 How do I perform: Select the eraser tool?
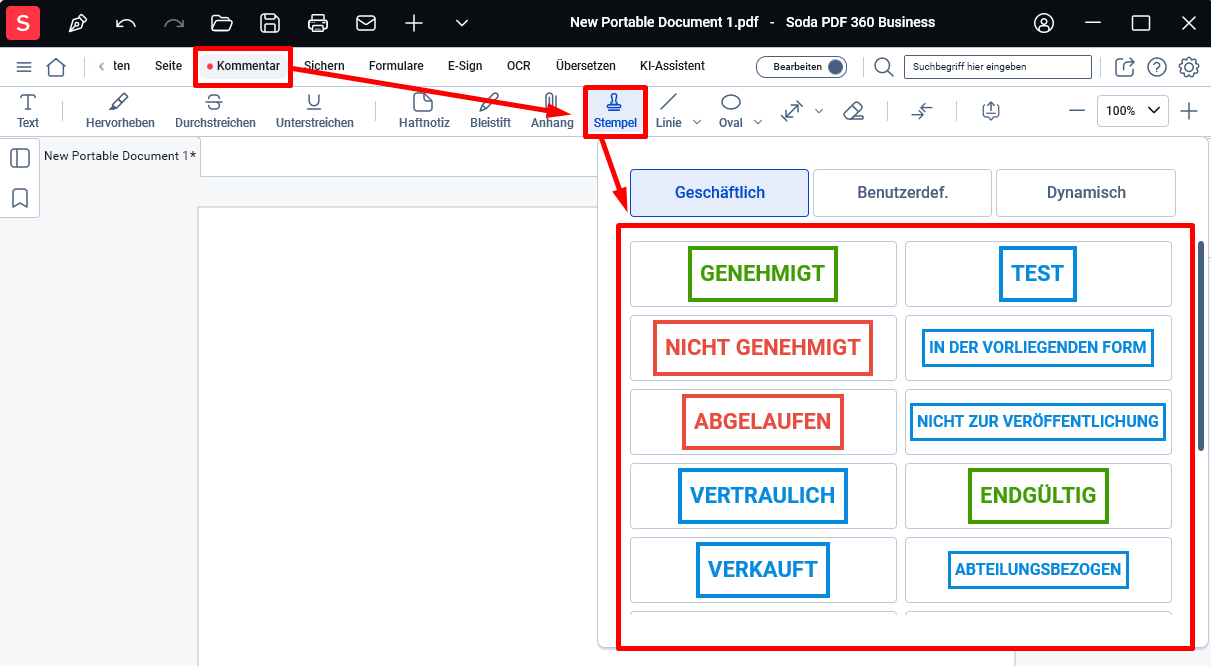point(853,111)
